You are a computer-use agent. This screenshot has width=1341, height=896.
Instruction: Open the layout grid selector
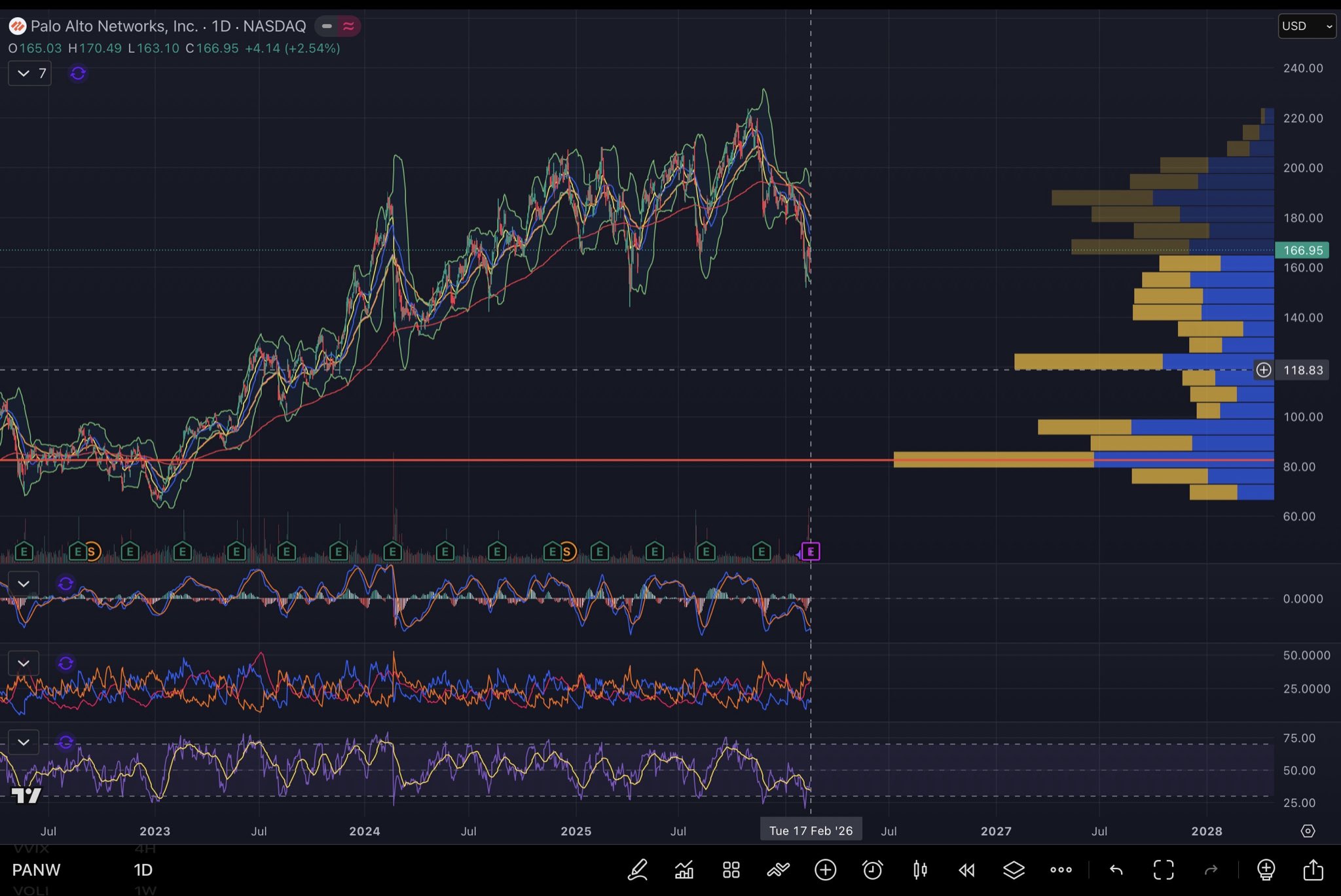731,870
